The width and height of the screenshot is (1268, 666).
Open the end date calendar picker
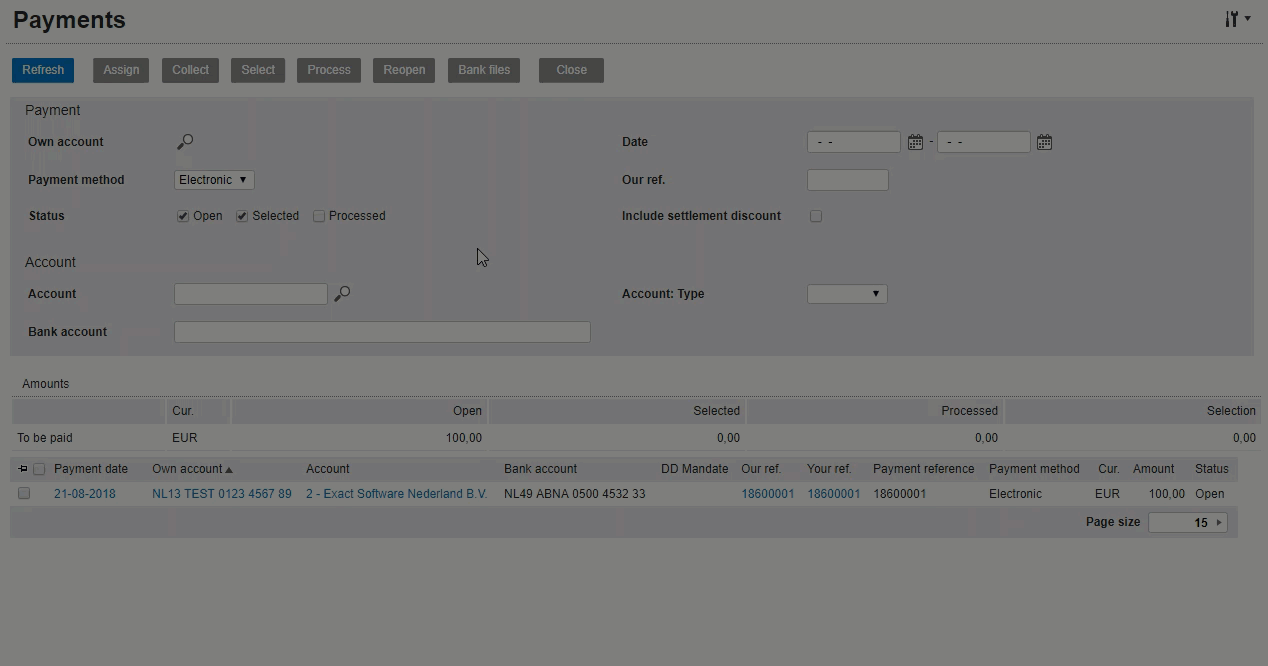pyautogui.click(x=1044, y=142)
